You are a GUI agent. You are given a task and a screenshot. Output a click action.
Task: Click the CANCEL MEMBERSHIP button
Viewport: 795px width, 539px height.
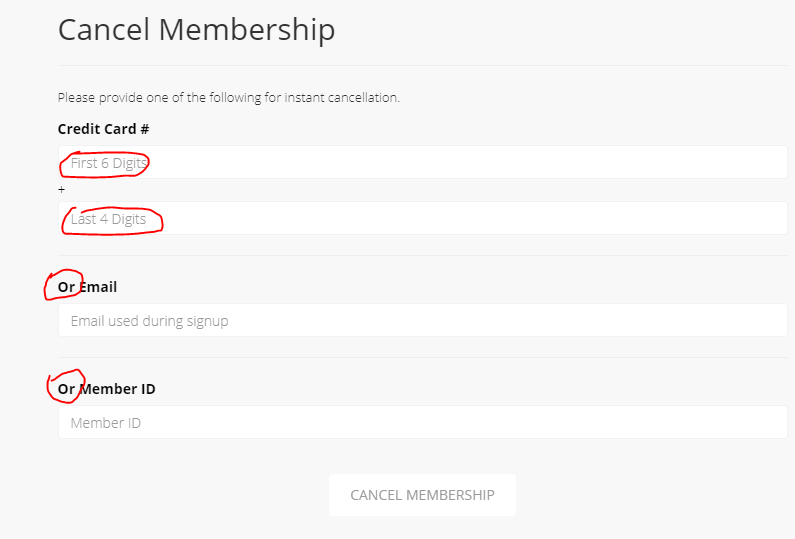point(422,495)
